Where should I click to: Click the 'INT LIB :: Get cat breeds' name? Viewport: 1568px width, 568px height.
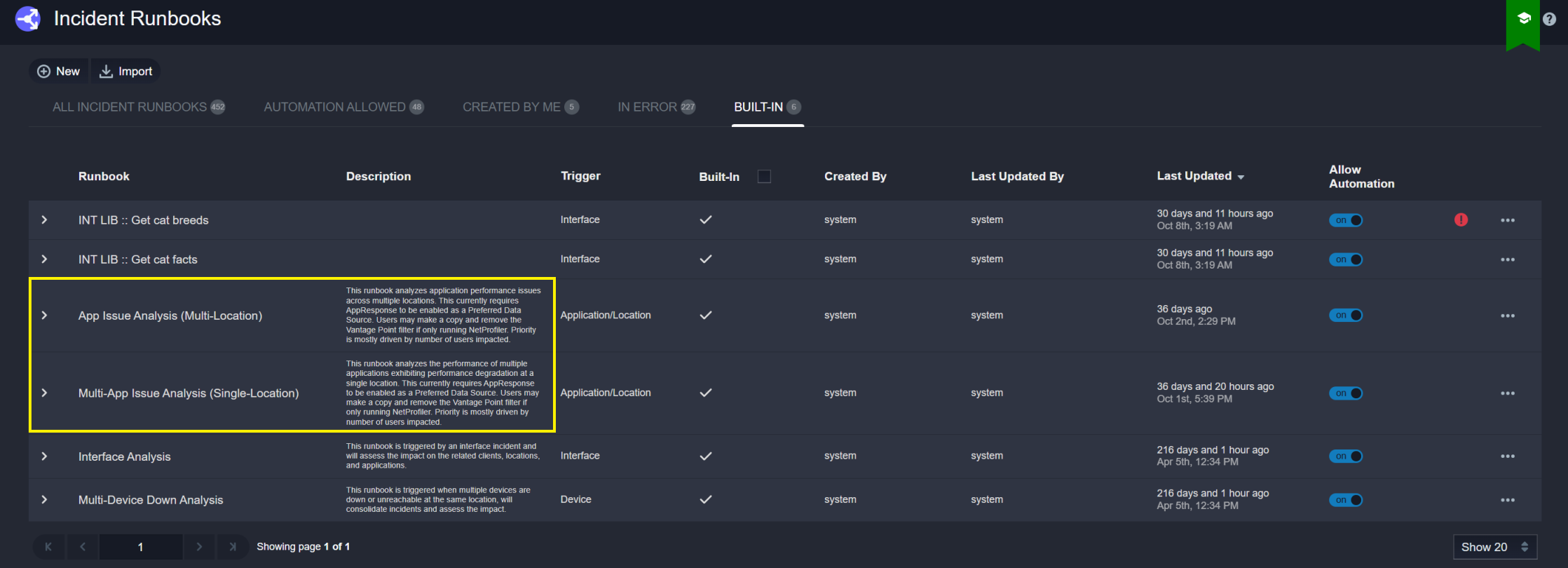click(144, 220)
